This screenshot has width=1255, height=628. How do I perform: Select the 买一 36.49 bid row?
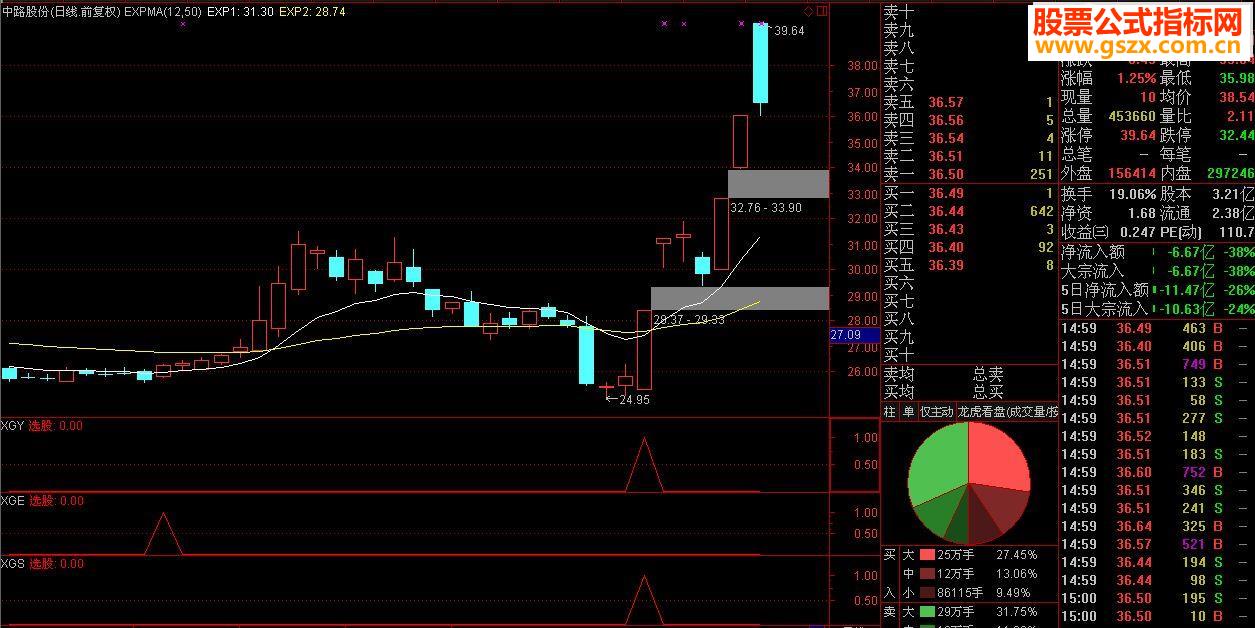coord(968,193)
